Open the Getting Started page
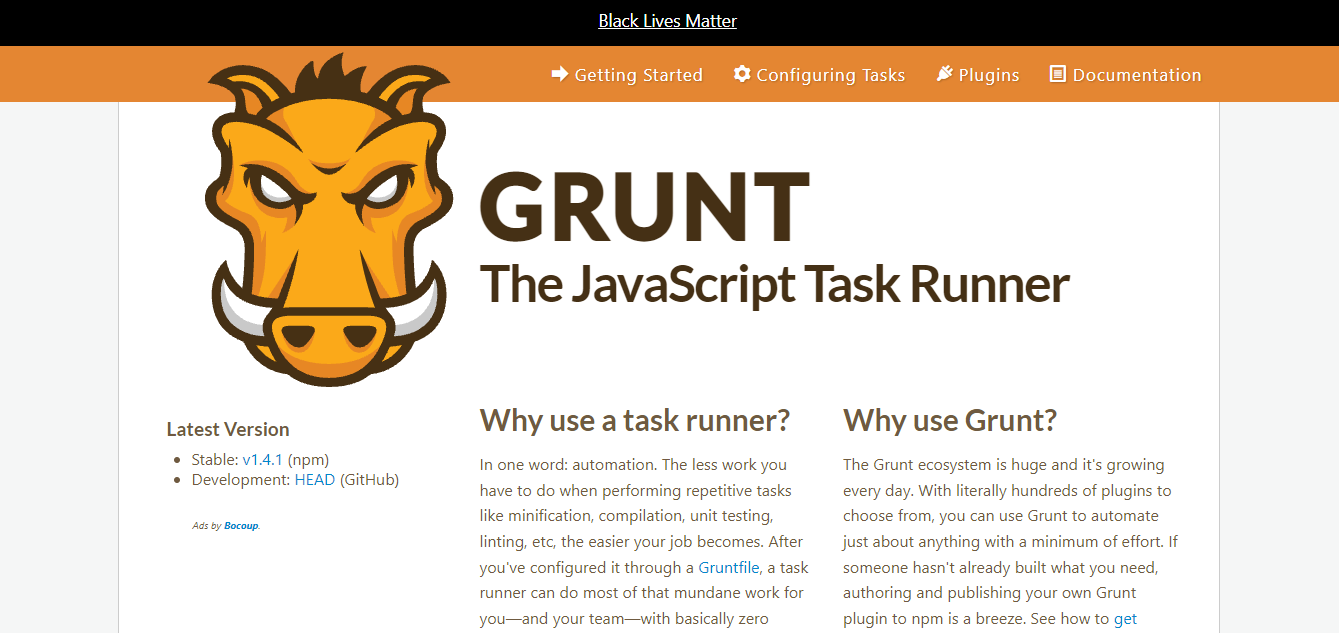Screen dimensions: 1339x633 pyautogui.click(x=627, y=75)
